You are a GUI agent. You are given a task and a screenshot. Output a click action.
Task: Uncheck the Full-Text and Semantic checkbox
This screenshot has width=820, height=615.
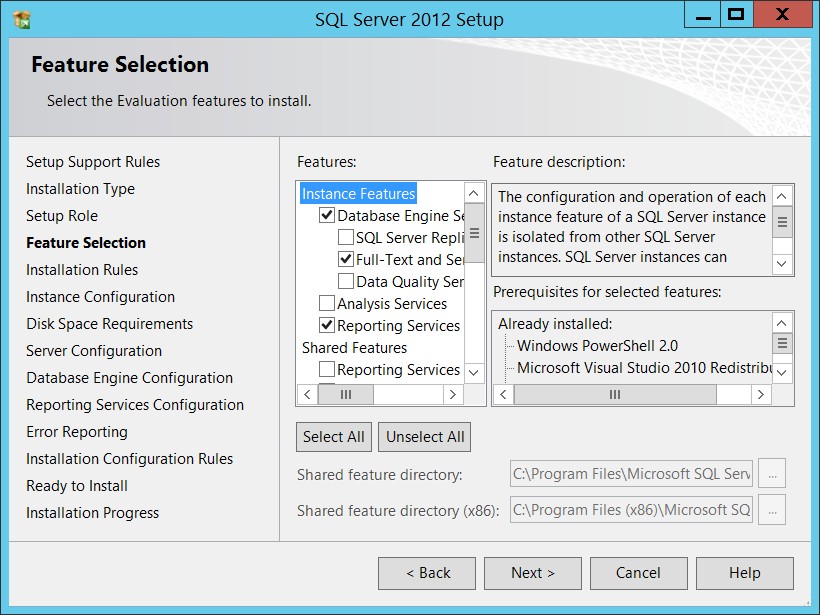(x=346, y=259)
